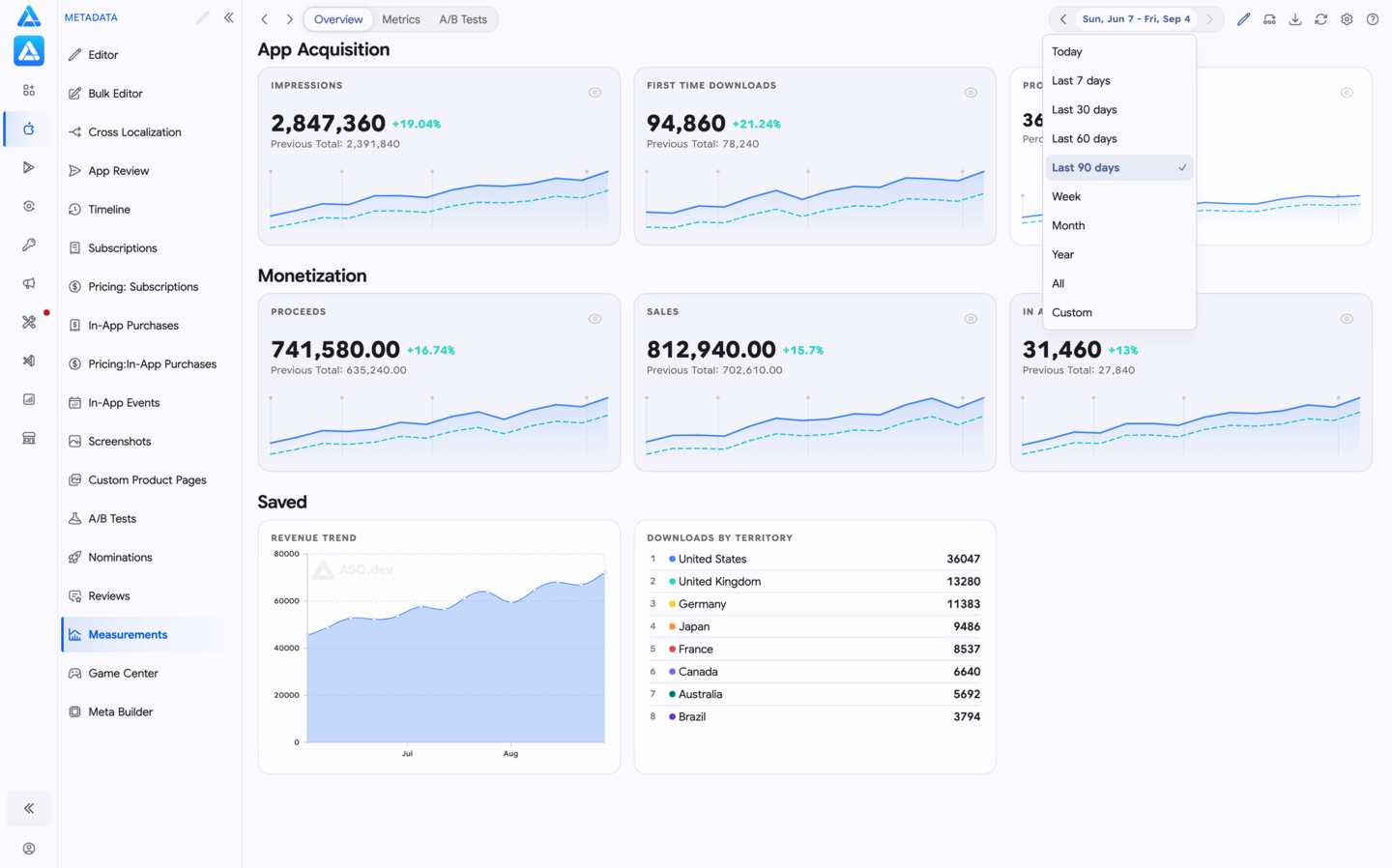Open the key icon section in the rail
Image resolution: width=1392 pixels, height=868 pixels.
coord(29,245)
